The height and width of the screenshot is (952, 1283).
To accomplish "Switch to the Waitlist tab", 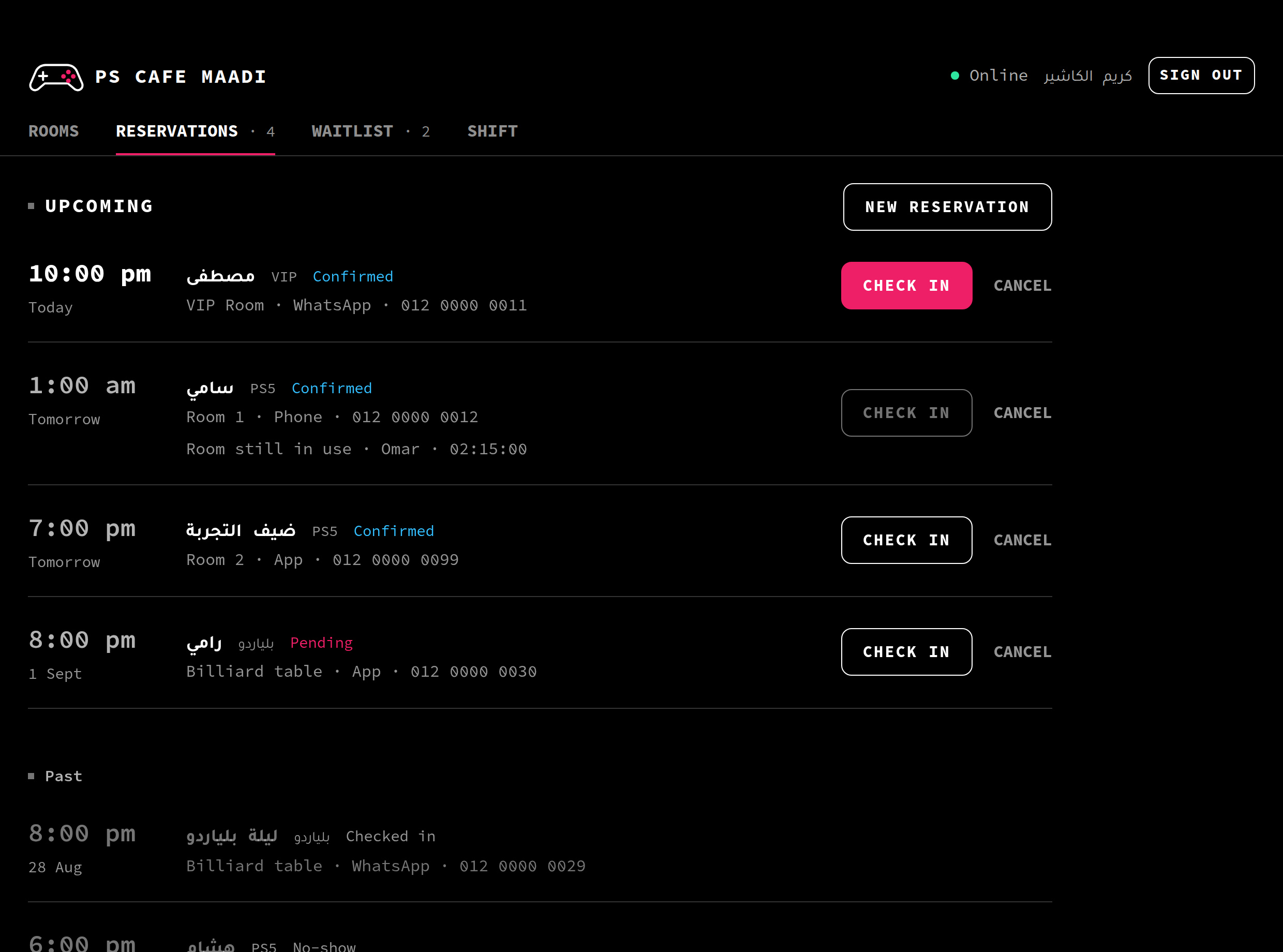I will pyautogui.click(x=371, y=131).
